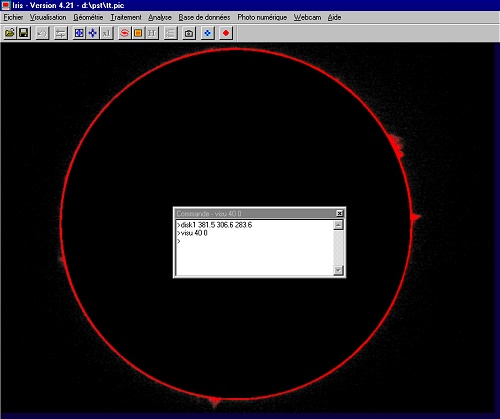Click the H histogram toolbar icon
The height and width of the screenshot is (419, 500).
(x=152, y=33)
